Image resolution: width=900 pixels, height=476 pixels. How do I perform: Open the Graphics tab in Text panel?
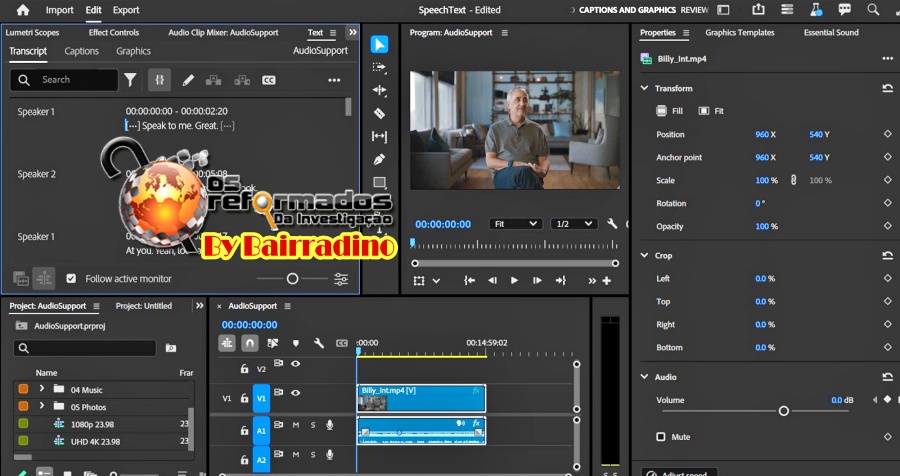[133, 51]
